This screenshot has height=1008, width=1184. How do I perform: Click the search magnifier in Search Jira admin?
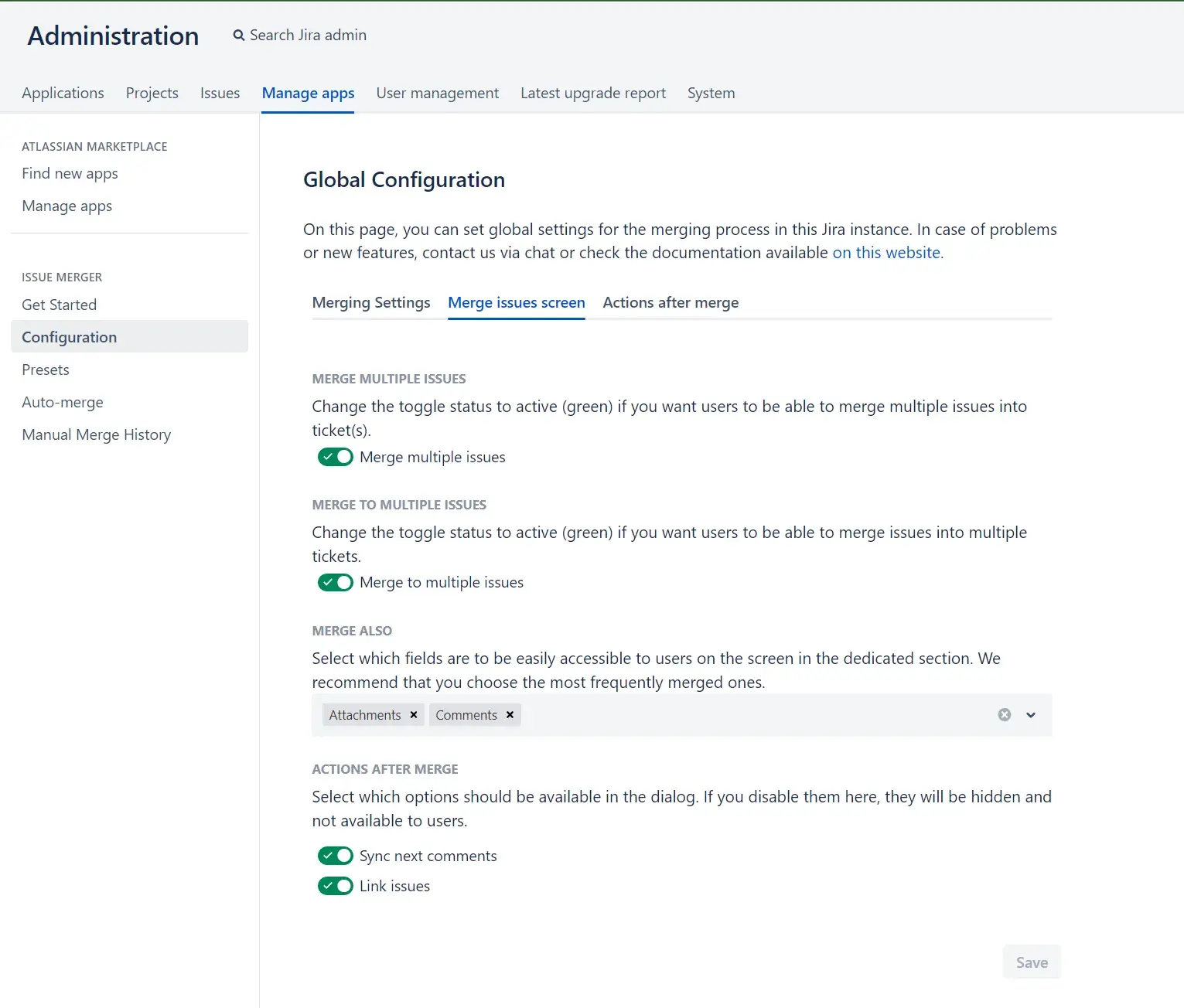pos(238,35)
